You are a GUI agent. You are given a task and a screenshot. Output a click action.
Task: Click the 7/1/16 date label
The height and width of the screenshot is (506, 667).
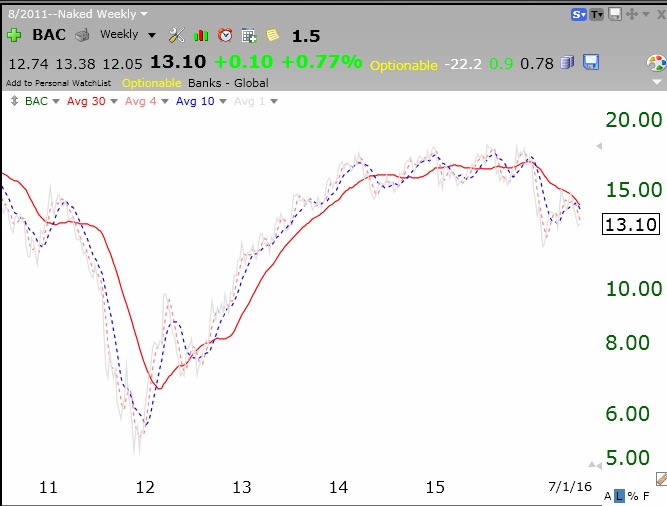(570, 486)
